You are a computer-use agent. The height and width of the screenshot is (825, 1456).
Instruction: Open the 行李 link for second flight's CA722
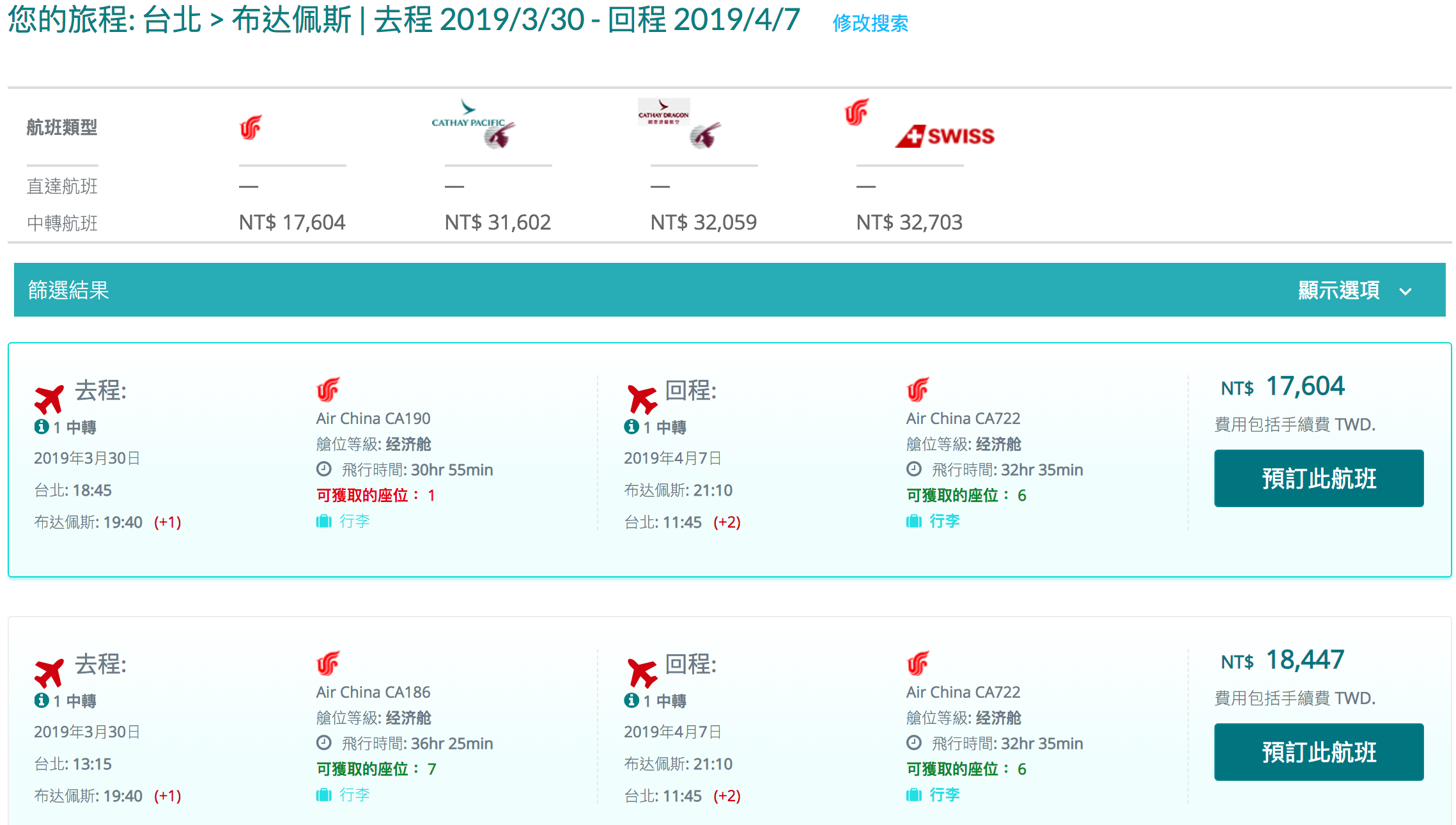coord(945,794)
